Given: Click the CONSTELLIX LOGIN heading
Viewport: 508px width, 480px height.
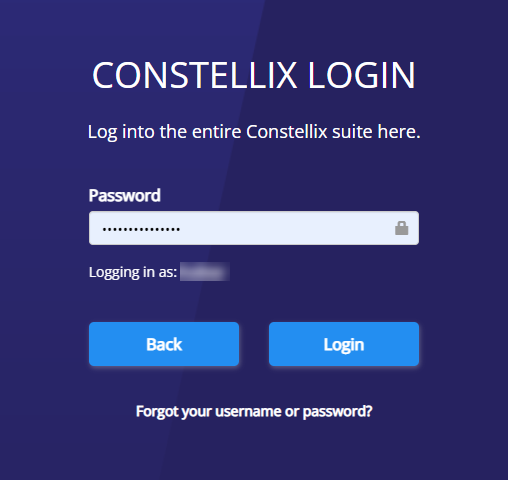Looking at the screenshot, I should tap(254, 75).
